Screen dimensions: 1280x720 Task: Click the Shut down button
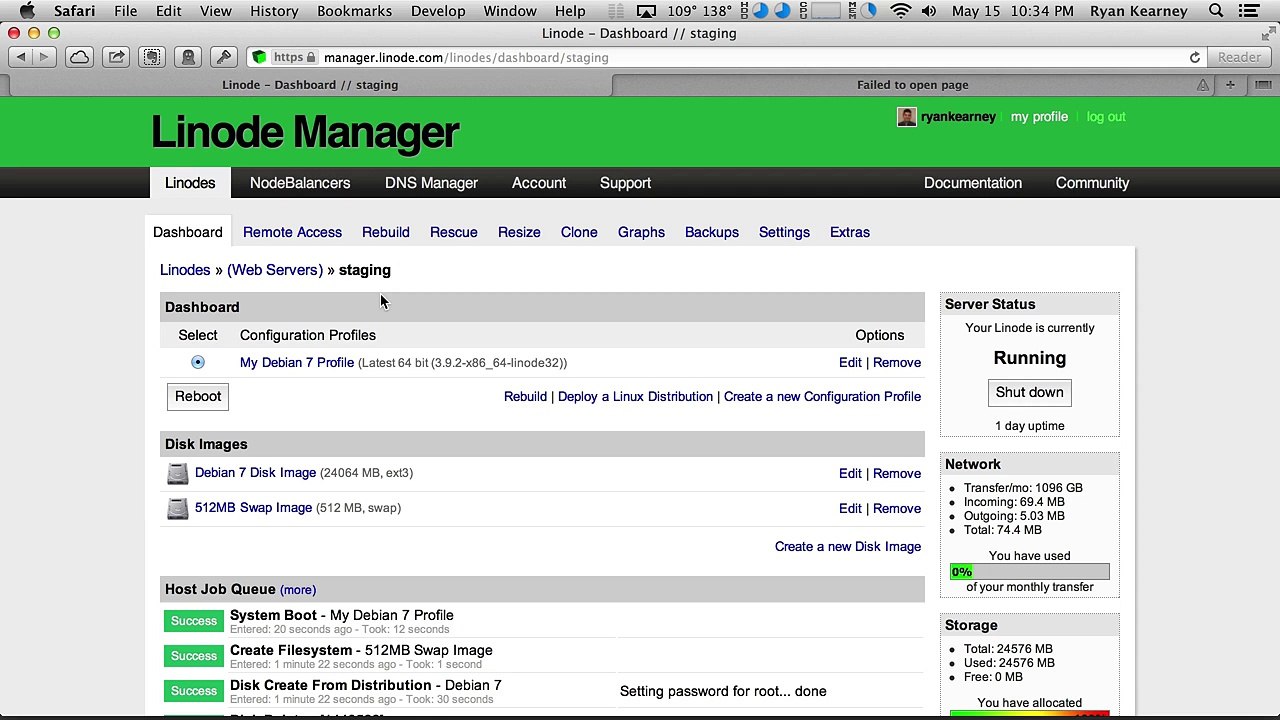1029,392
